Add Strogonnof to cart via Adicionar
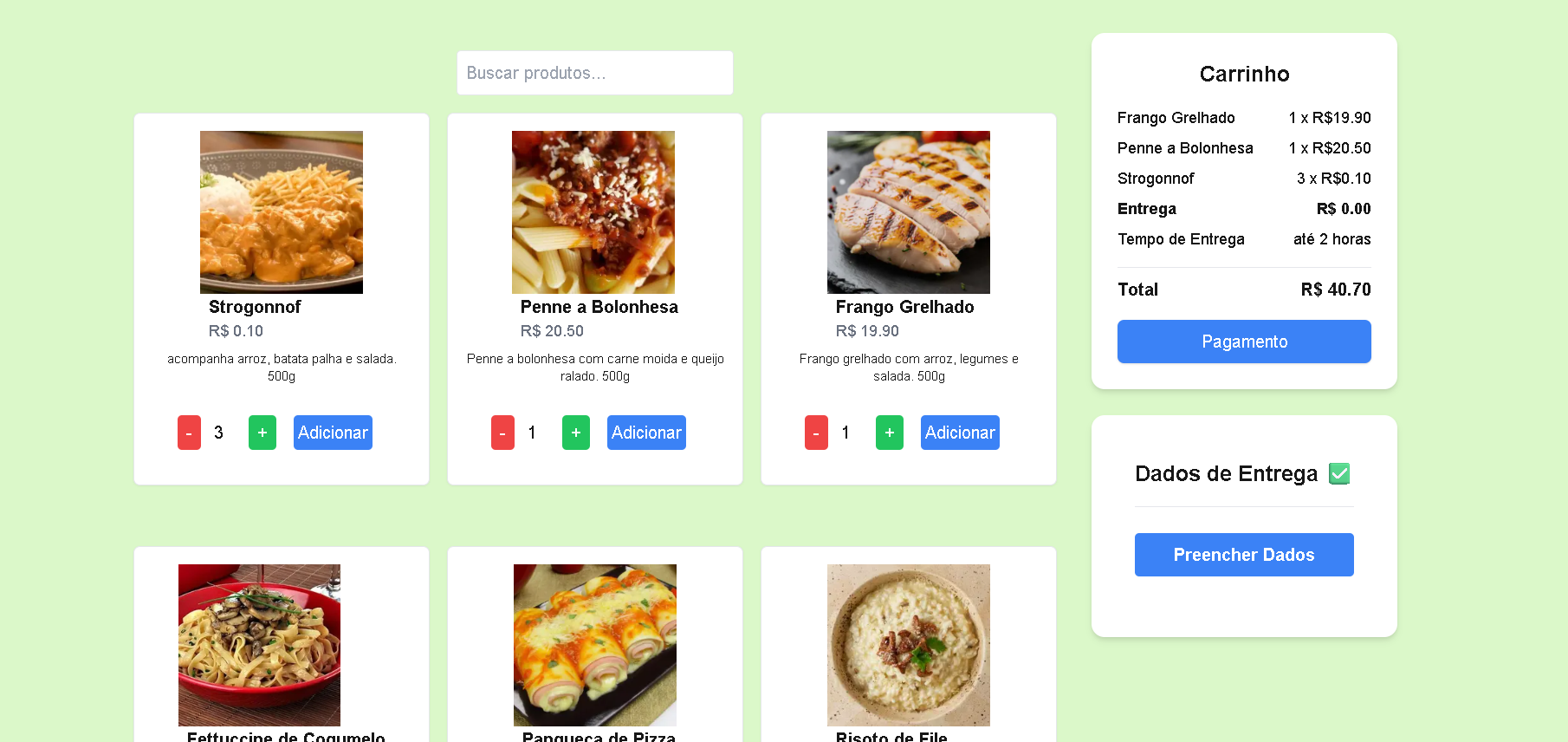This screenshot has width=1568, height=742. (333, 433)
